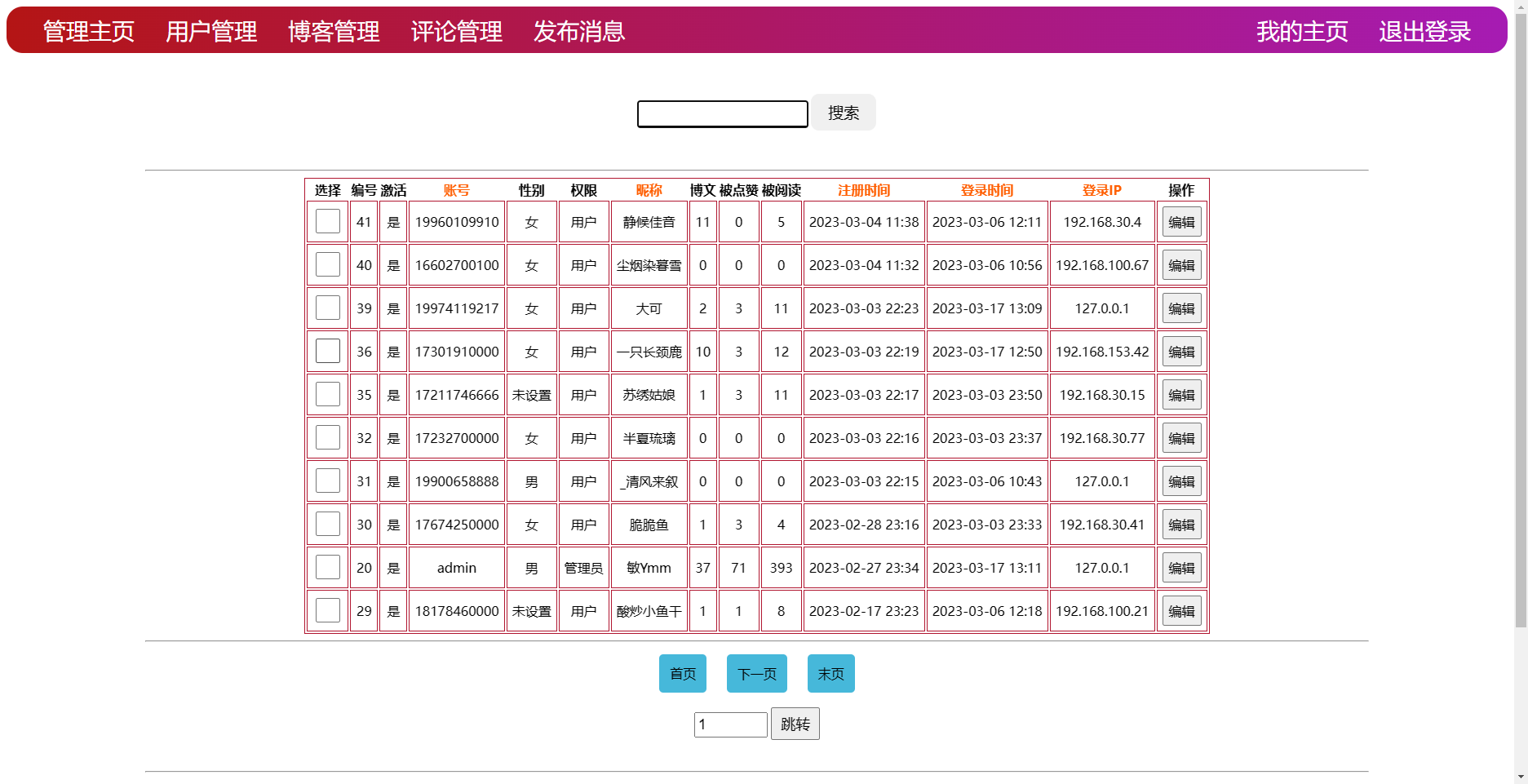
Task: Click 编辑 for account 16602700100
Action: point(1181,265)
